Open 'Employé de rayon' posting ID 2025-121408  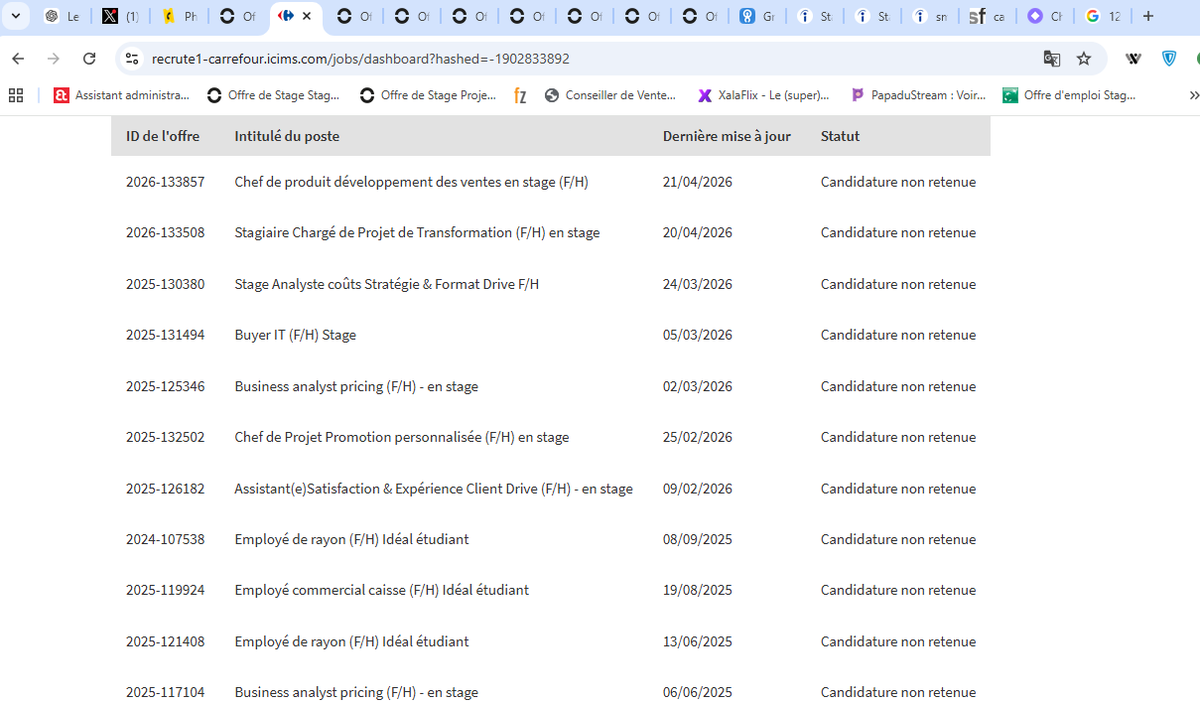351,642
